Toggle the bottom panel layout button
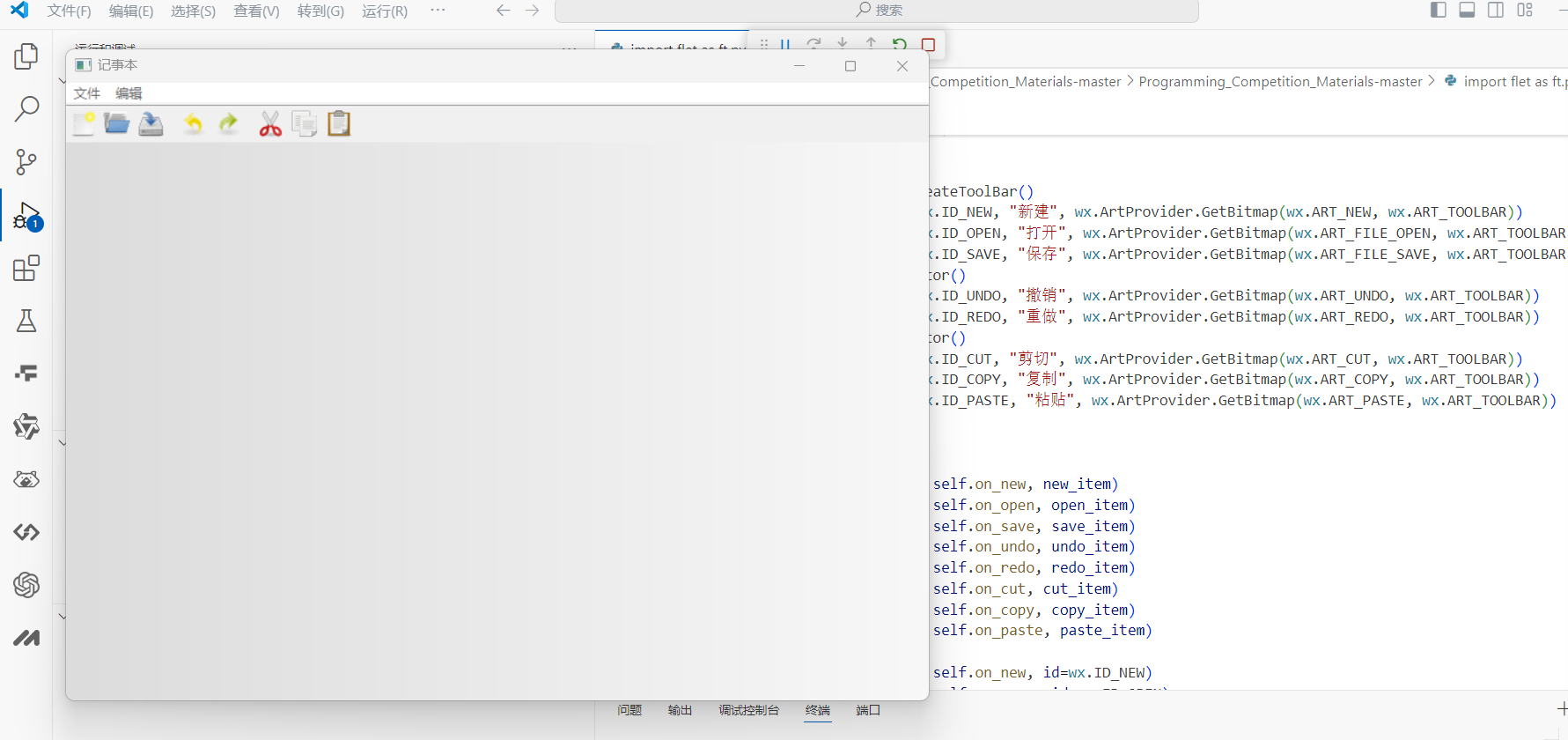Screen dimensions: 1568x740 point(1467,11)
